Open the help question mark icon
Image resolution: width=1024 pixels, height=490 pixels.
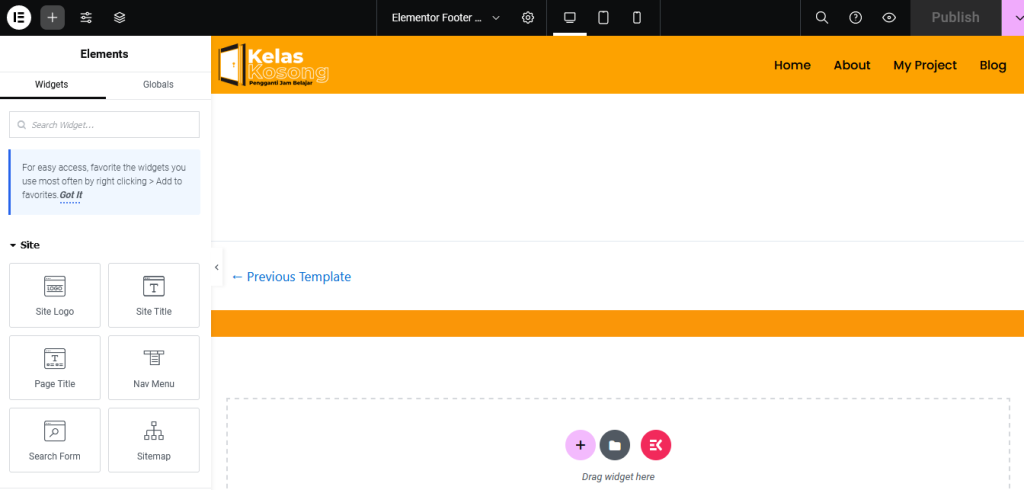pyautogui.click(x=855, y=18)
